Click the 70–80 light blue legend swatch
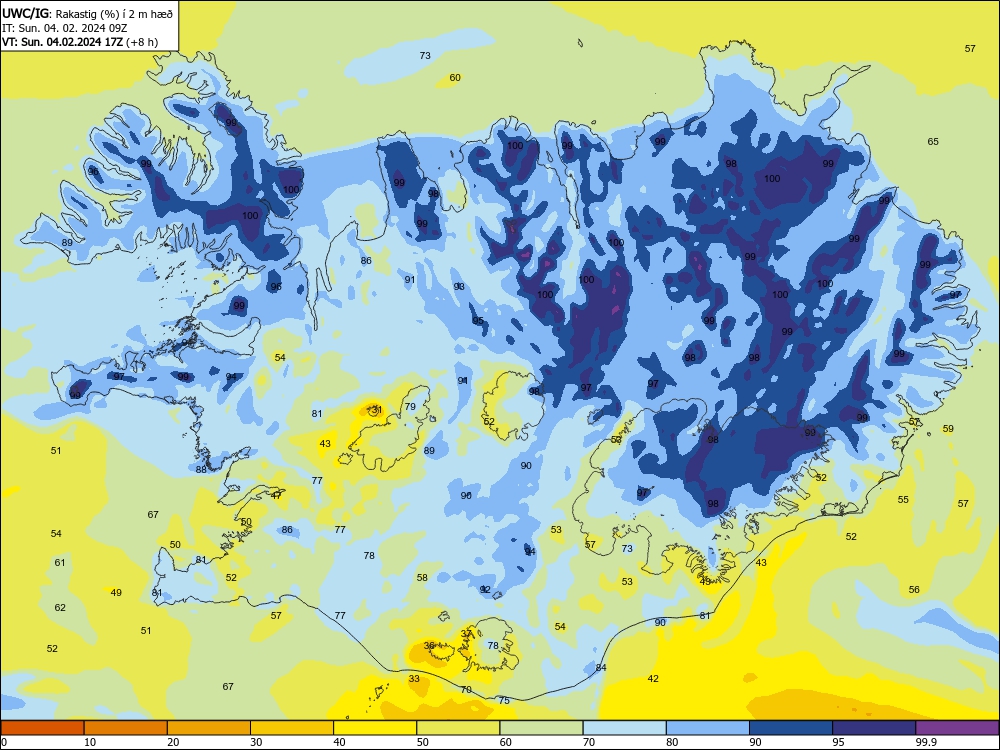 624,728
